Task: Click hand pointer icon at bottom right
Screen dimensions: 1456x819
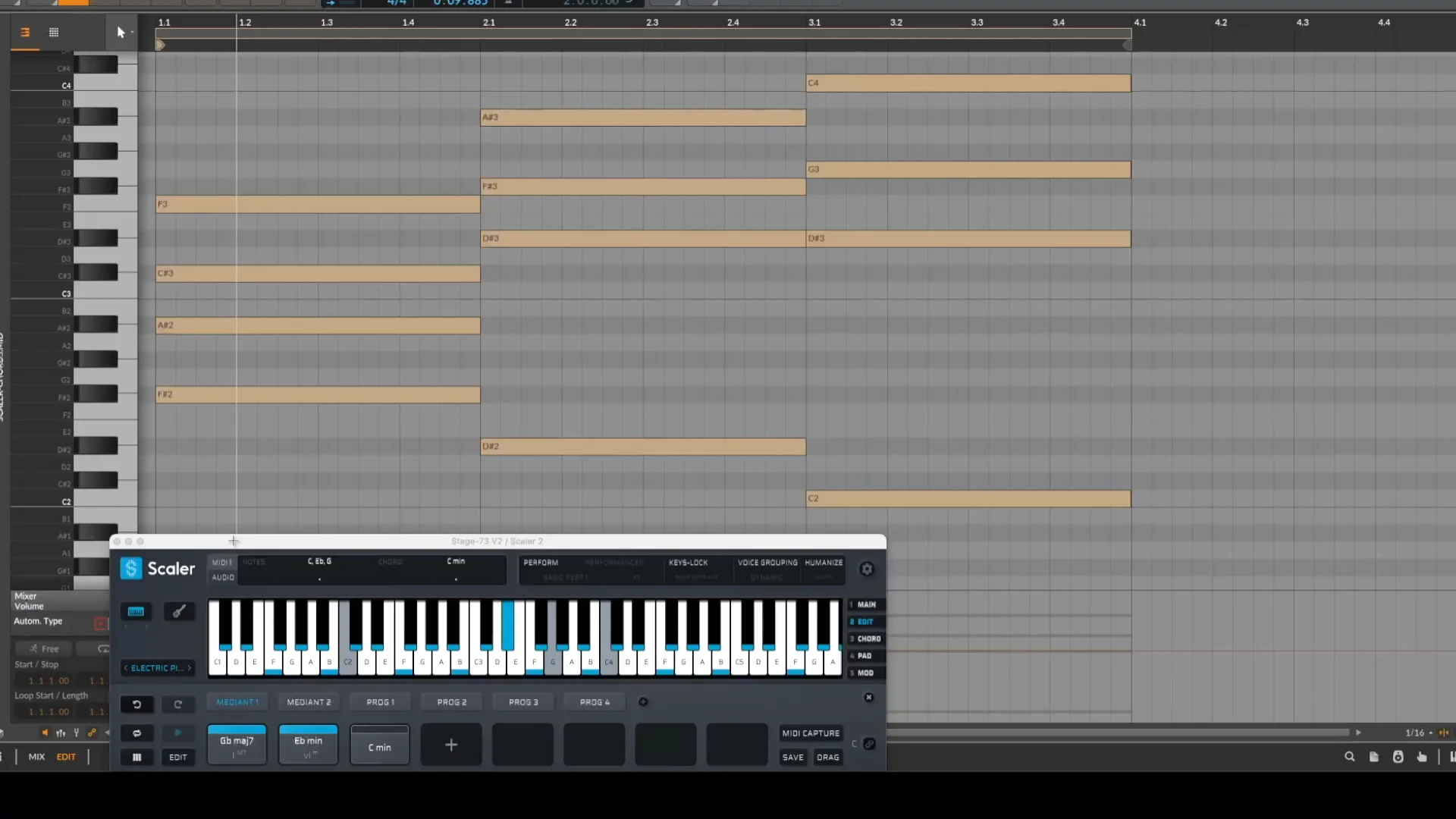Action: (x=1422, y=757)
